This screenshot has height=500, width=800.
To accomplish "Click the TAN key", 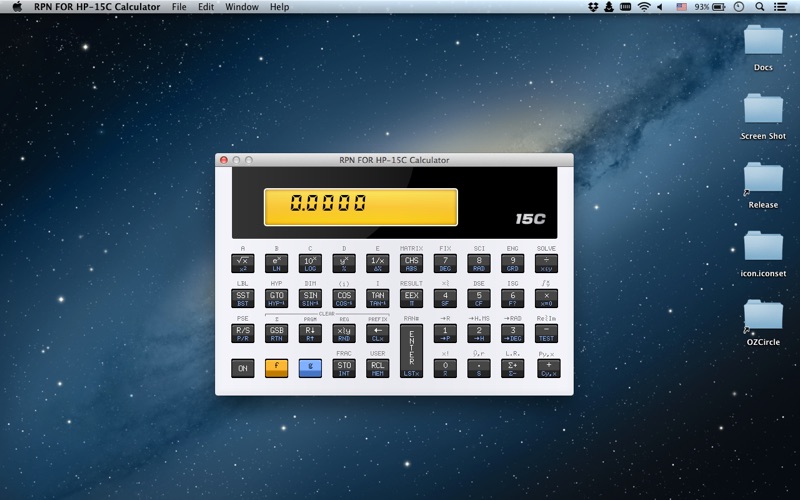I will (x=378, y=298).
